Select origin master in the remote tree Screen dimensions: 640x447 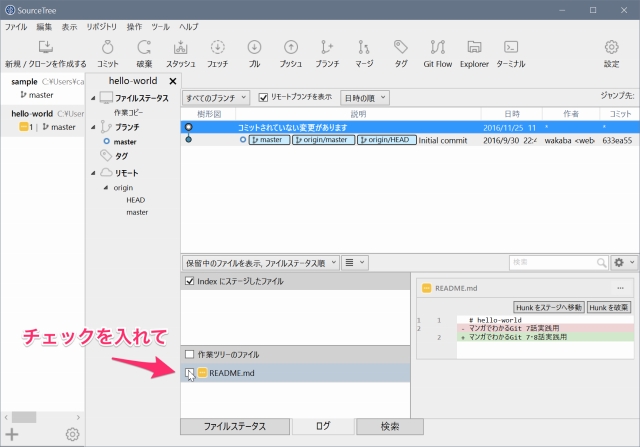[x=137, y=212]
